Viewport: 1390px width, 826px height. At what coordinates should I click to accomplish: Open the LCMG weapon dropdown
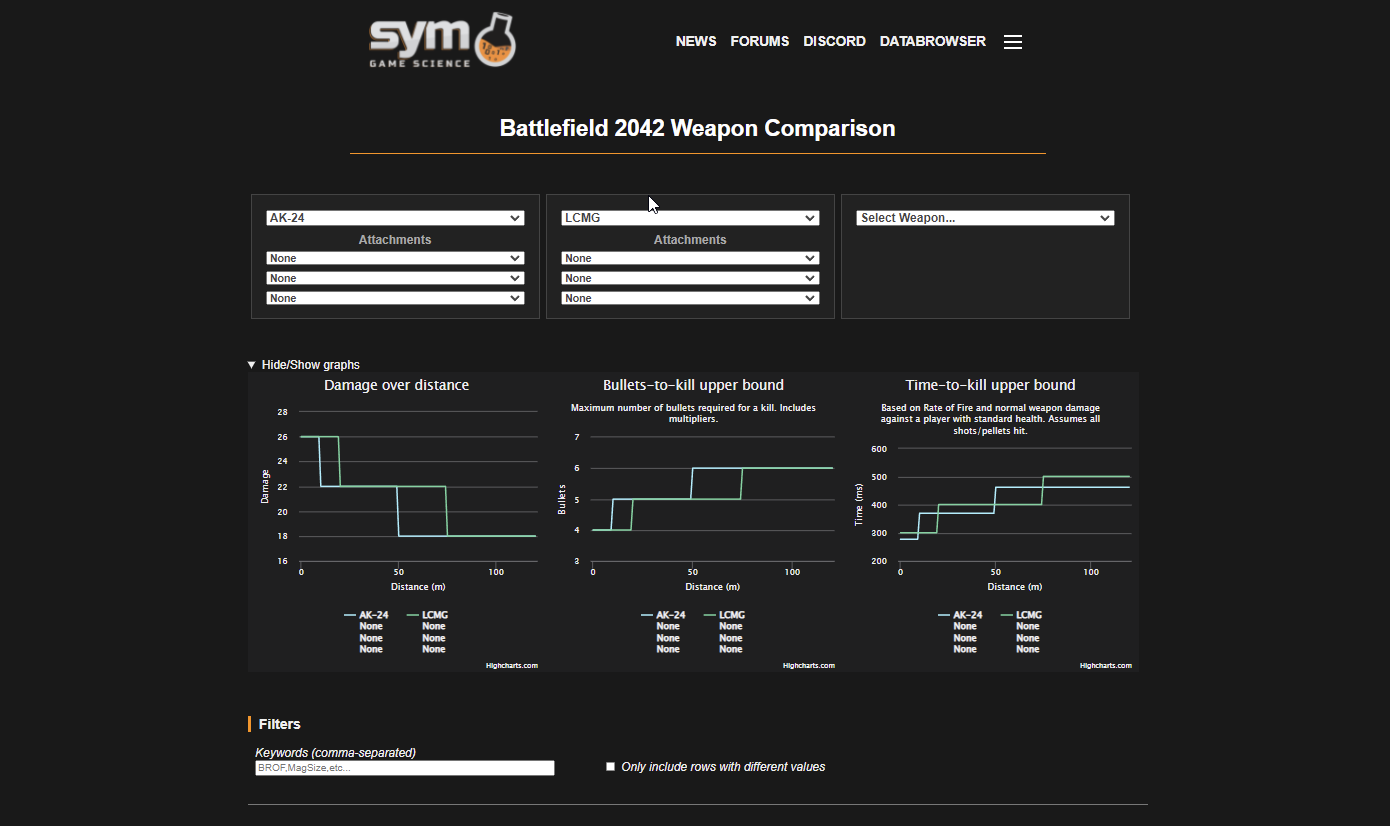(690, 218)
